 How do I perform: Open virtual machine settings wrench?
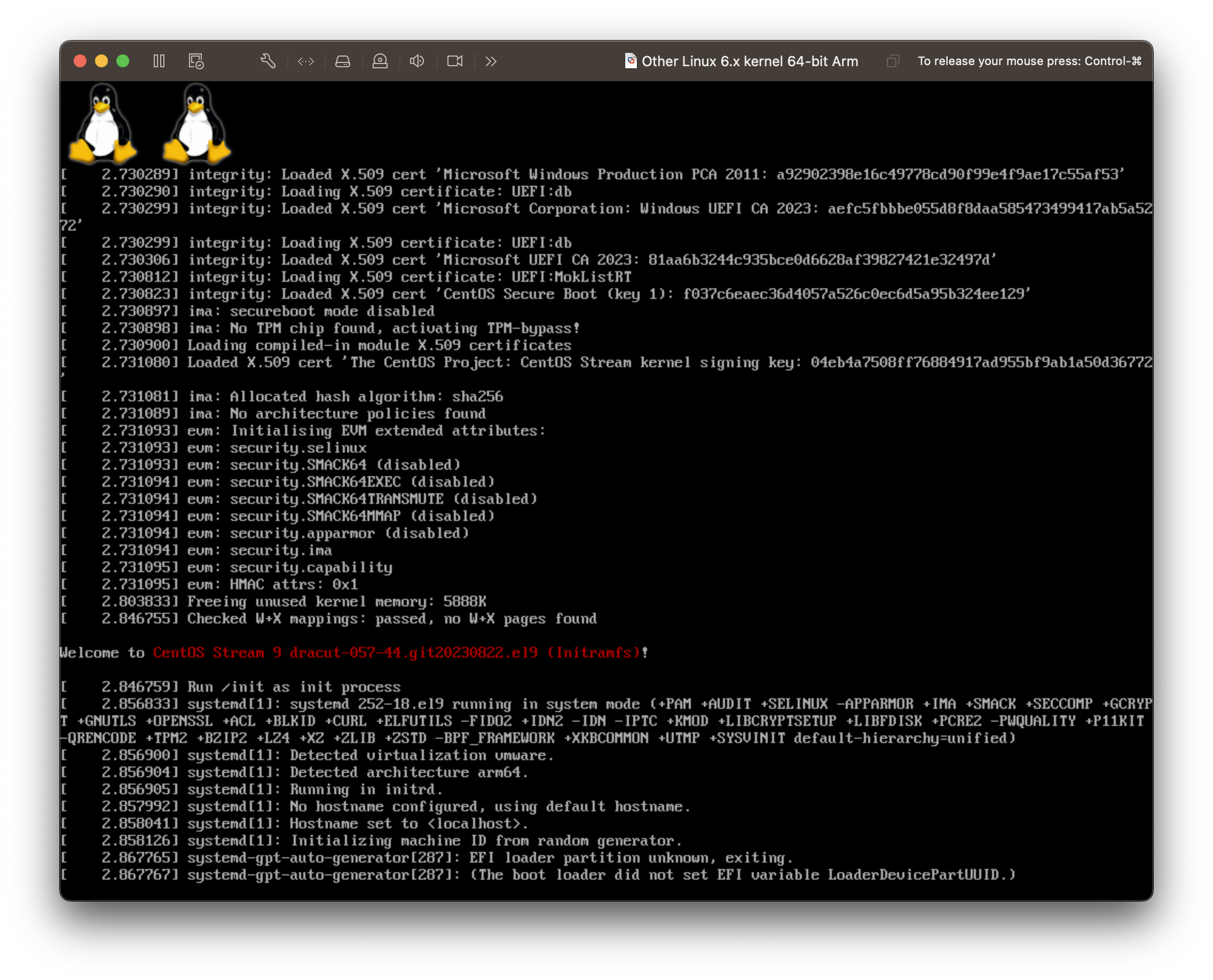pos(267,61)
